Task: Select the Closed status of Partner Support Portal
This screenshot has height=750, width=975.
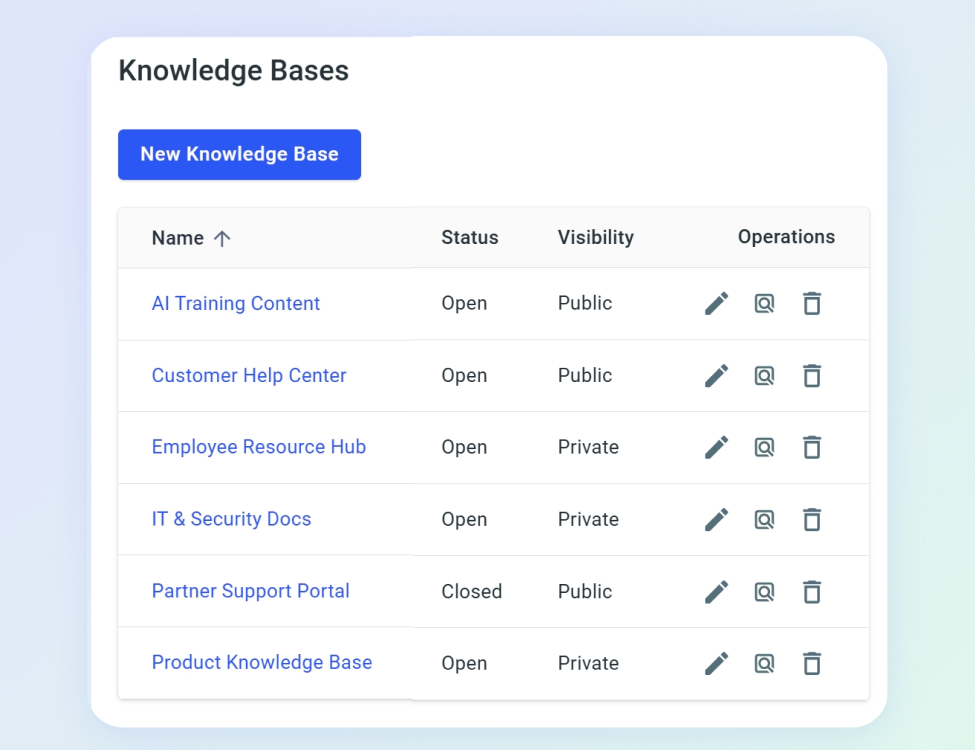Action: (471, 591)
